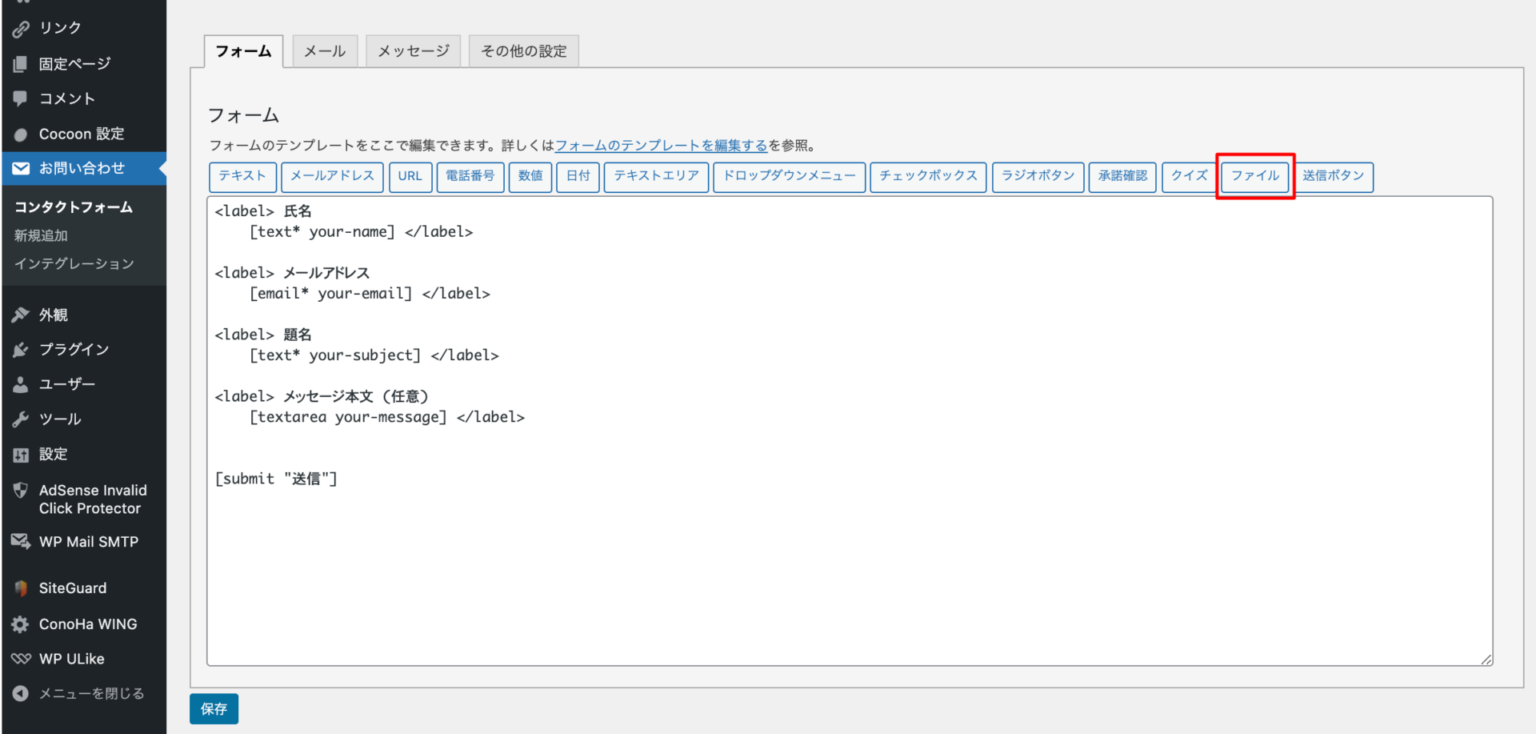
Task: Click the ツール wrench icon
Action: coord(20,419)
